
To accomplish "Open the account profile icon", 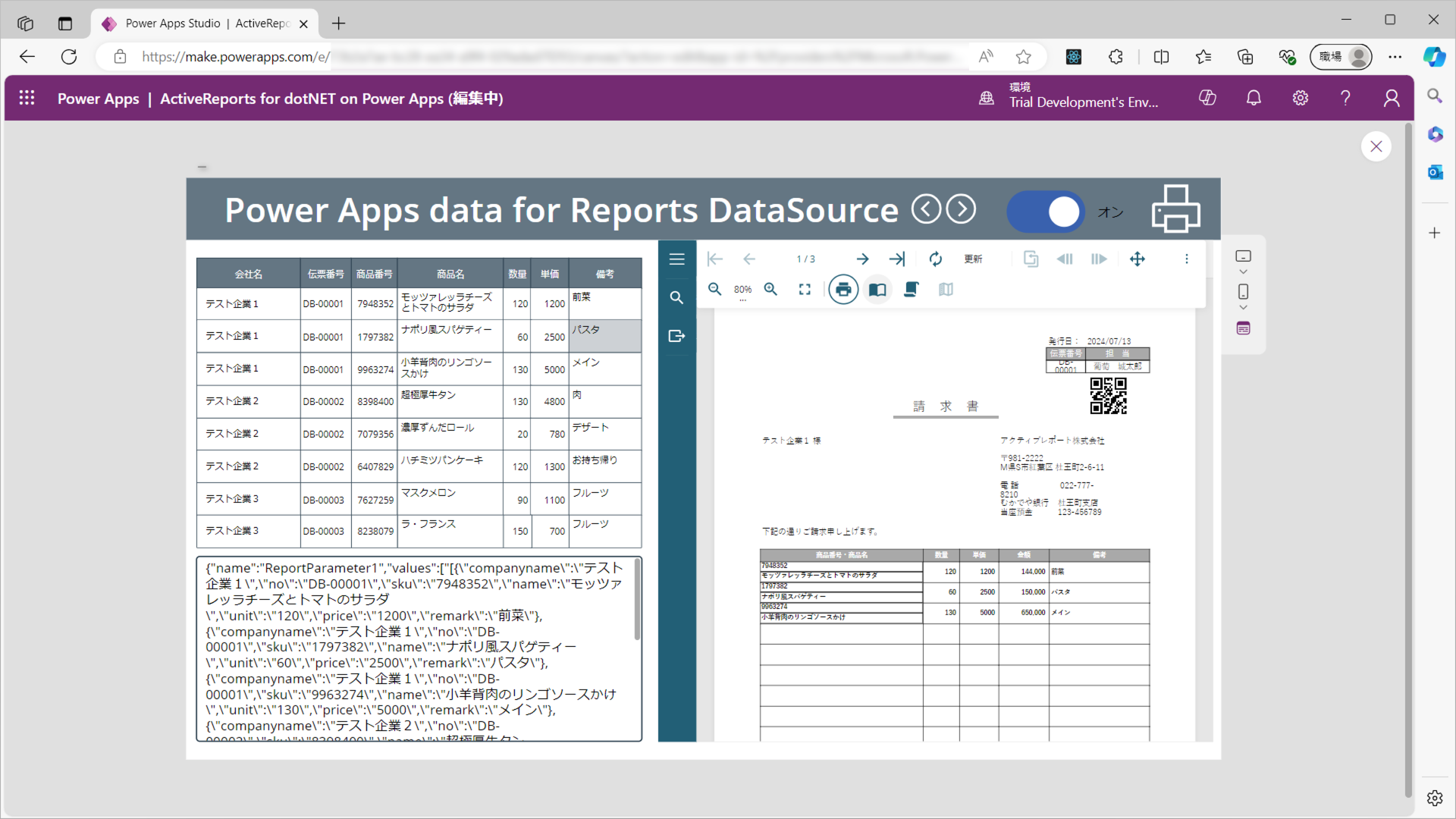I will 1392,98.
